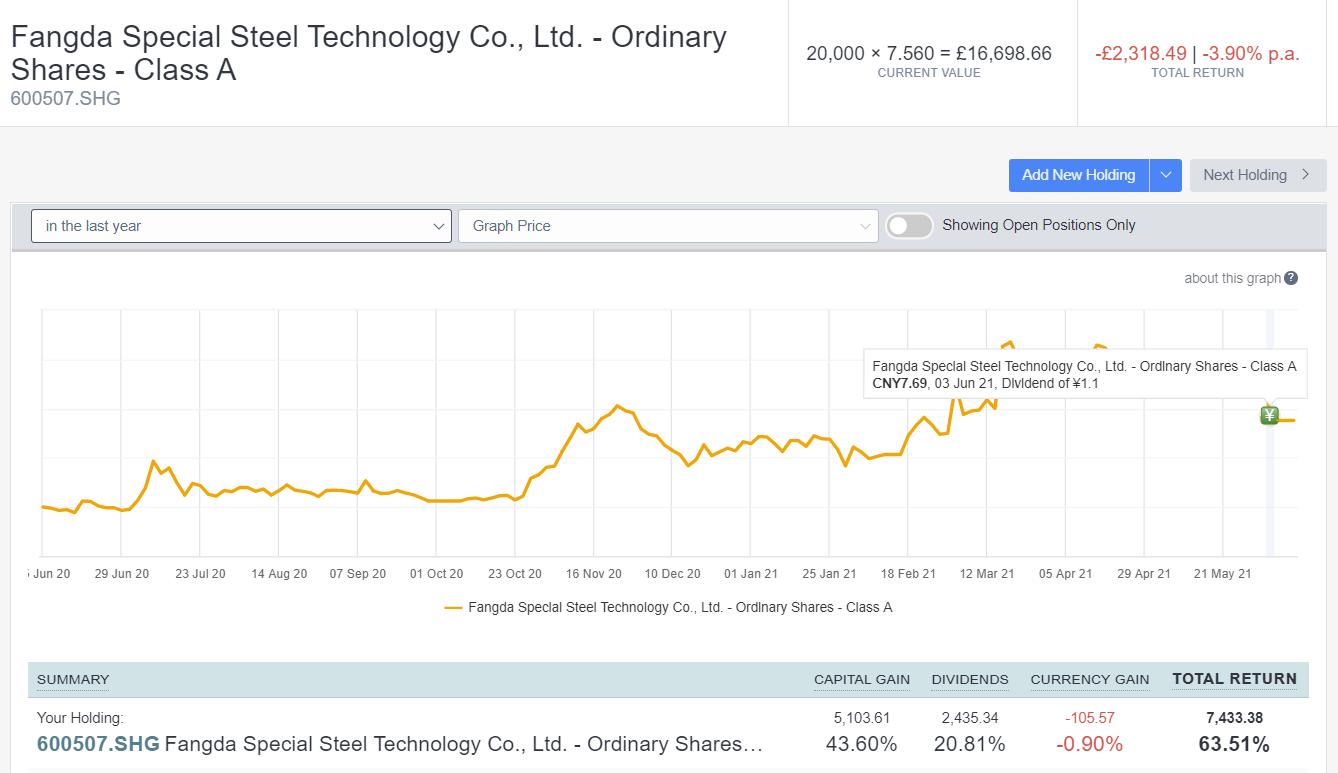
Task: Open the "Graph Price" selector
Action: point(666,226)
